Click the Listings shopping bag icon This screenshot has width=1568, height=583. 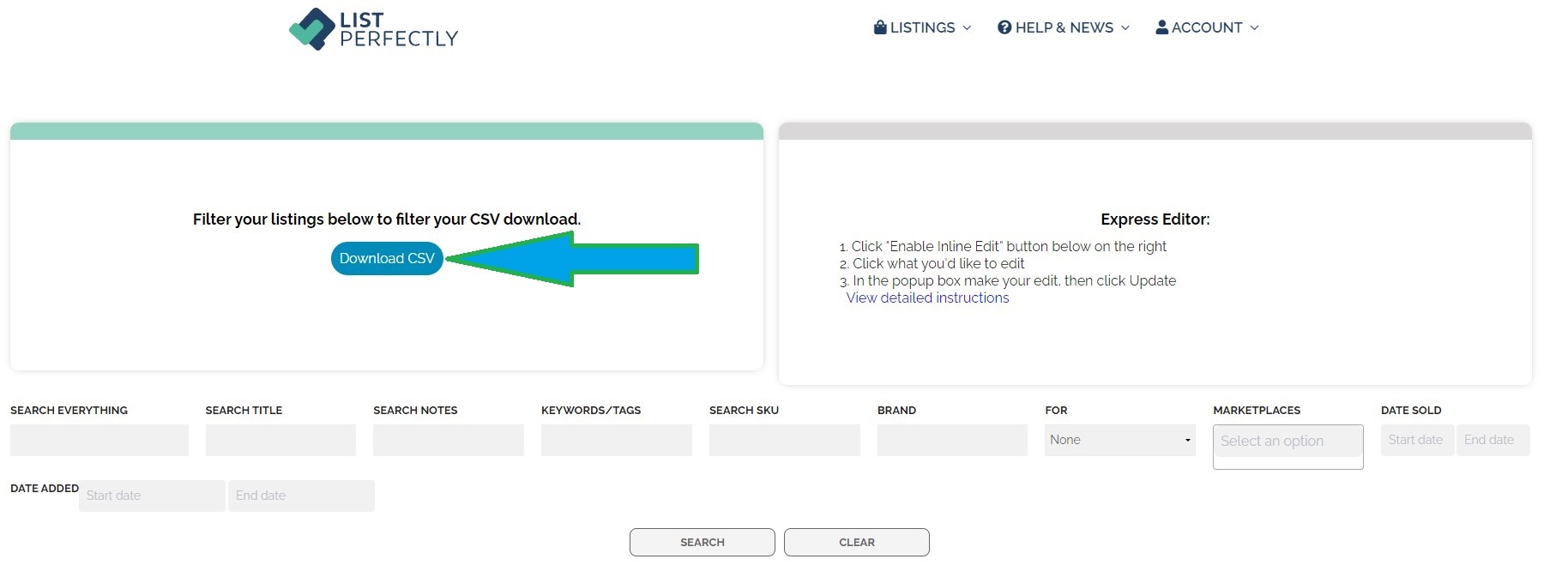(x=880, y=27)
